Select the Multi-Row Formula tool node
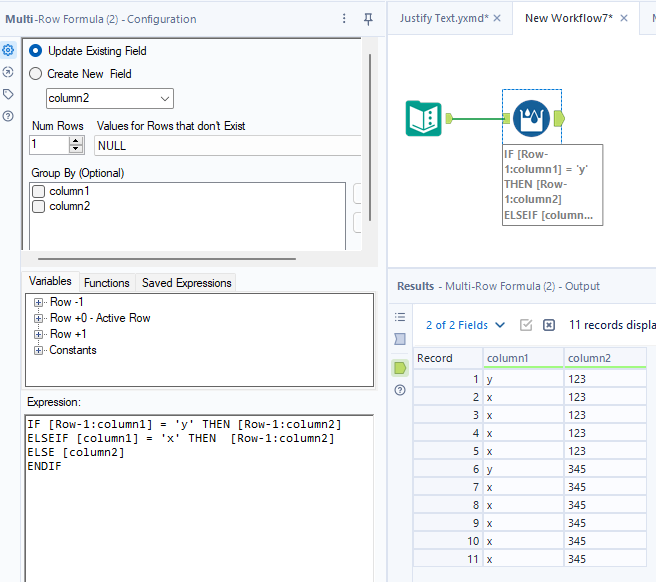Screen dimensions: 656x582 coord(531,119)
